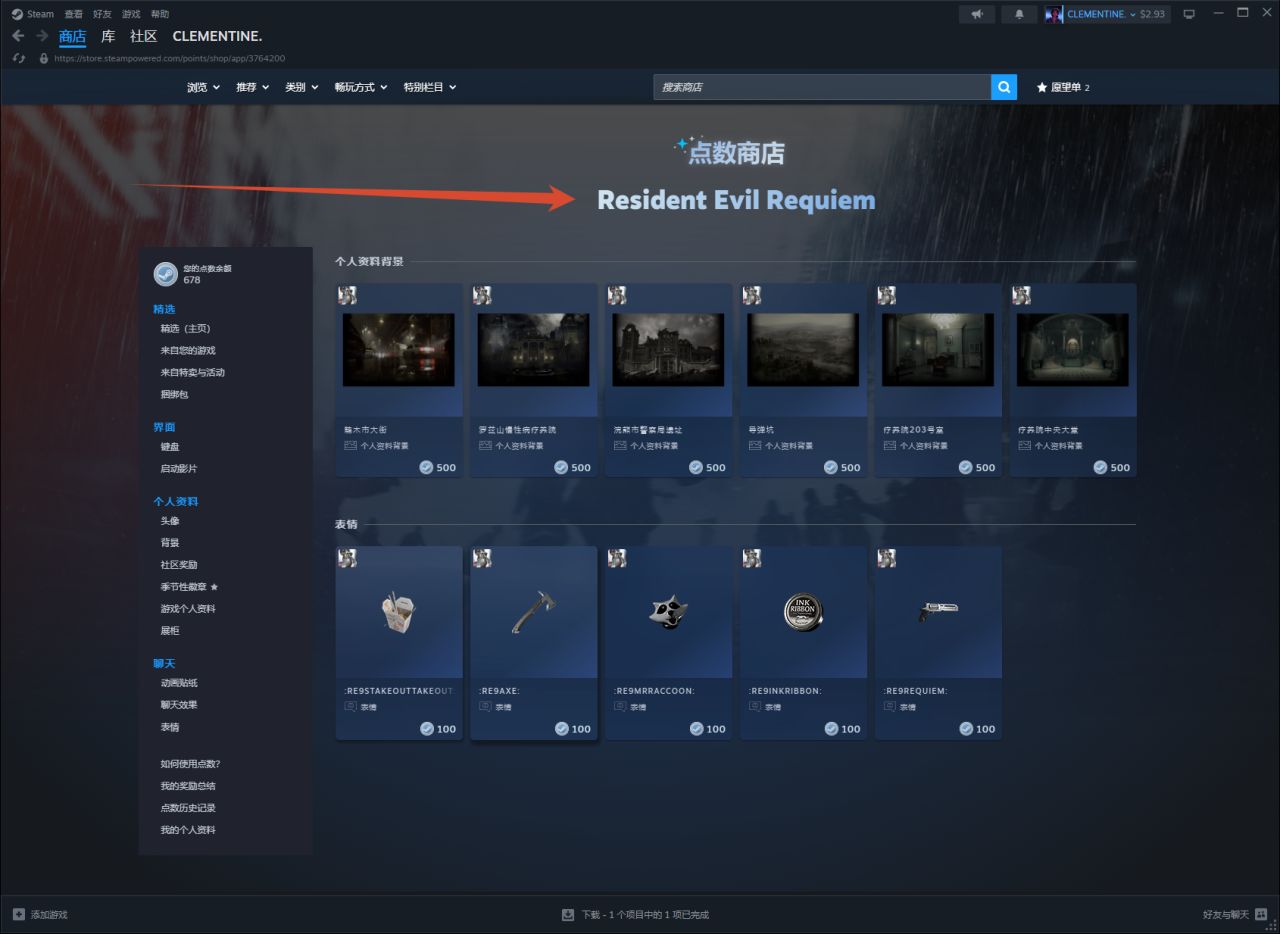Open the 查看 menu
The width and height of the screenshot is (1280, 934).
point(73,14)
